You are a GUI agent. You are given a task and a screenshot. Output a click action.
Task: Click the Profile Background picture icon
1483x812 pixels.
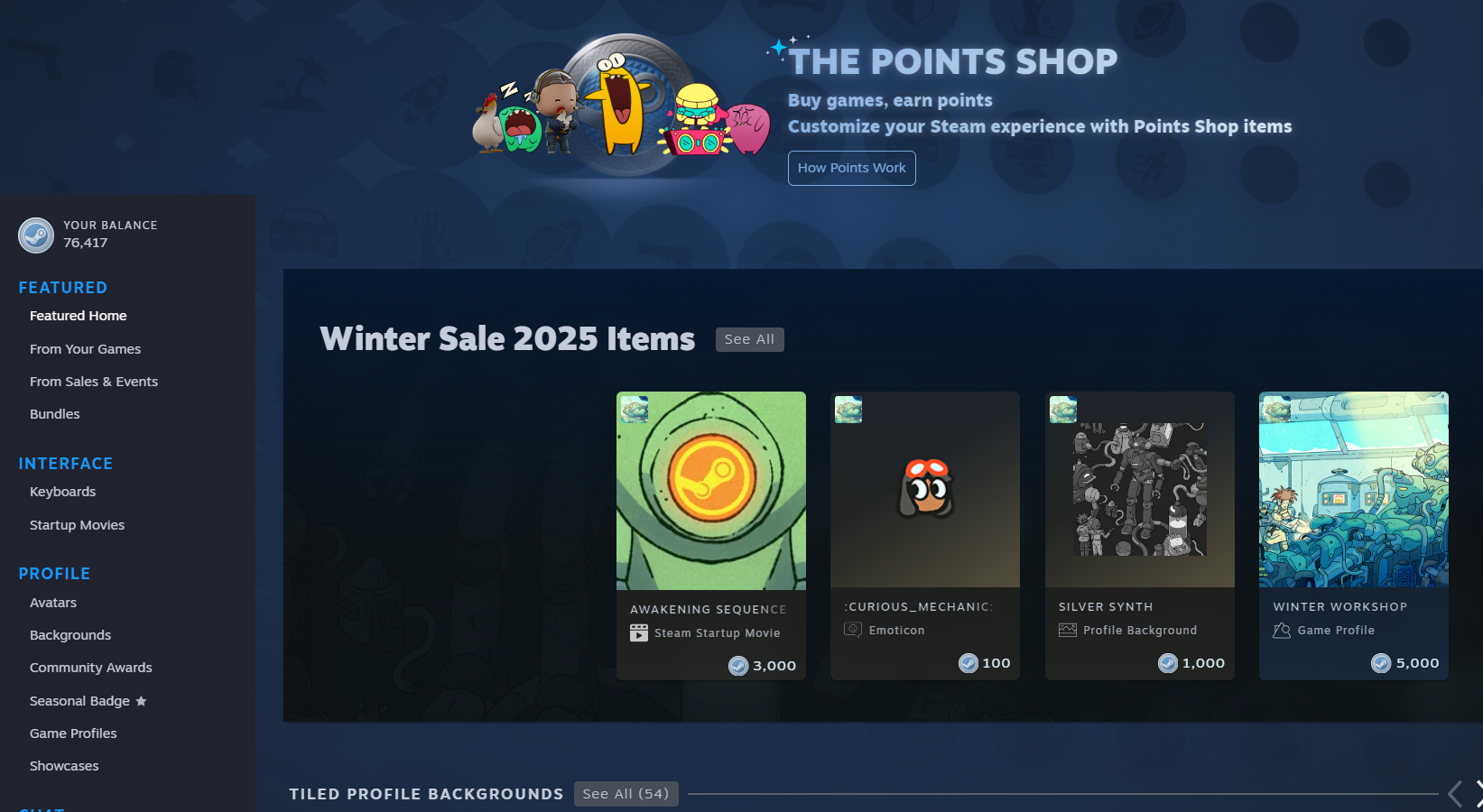tap(1068, 630)
